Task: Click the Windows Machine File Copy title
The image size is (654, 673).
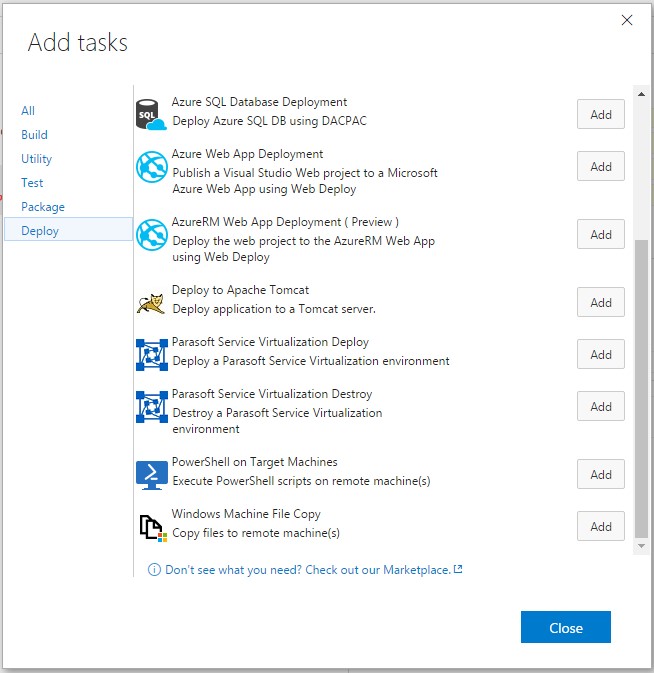Action: pos(246,514)
